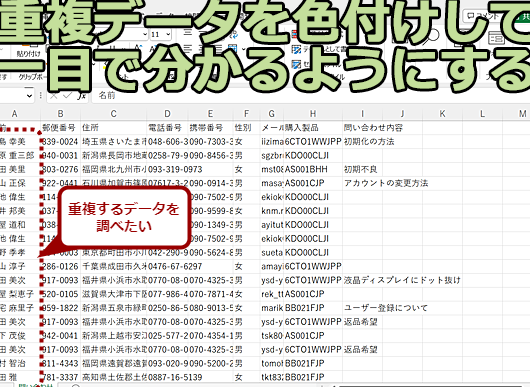Screen dimensions: 530x387
Task: Click the email cell starting with marik
Action: [271, 308]
